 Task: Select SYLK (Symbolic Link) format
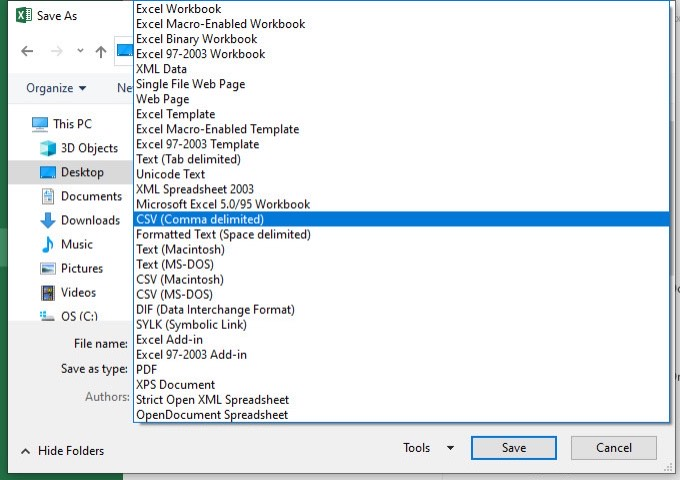(x=401, y=325)
